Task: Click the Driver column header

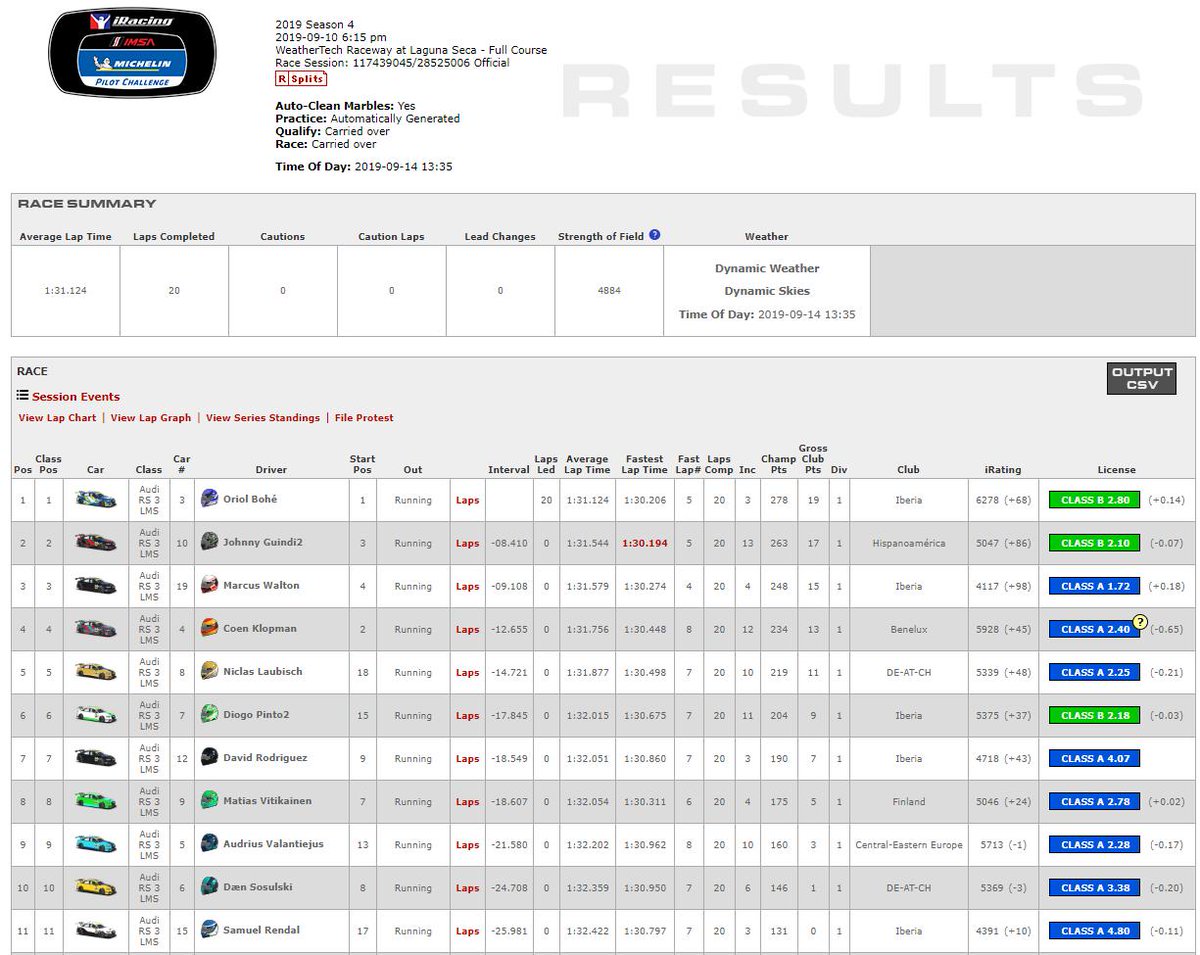Action: pos(271,469)
